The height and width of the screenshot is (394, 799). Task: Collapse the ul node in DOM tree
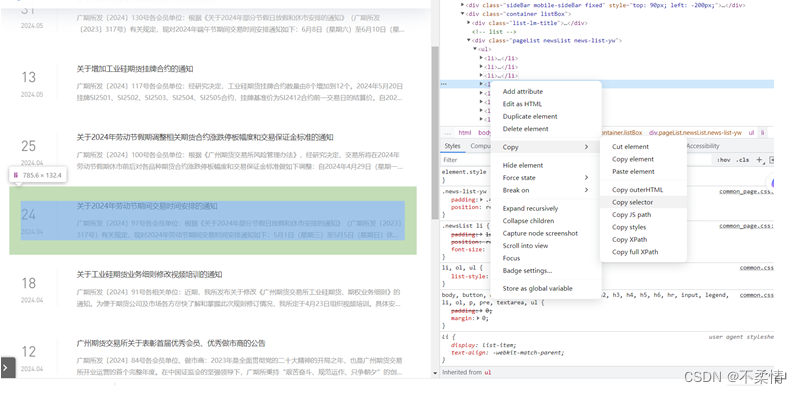tap(475, 49)
